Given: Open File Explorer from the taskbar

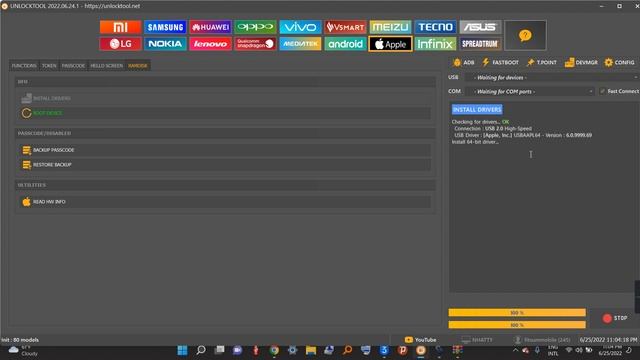Looking at the screenshot, I should [311, 350].
